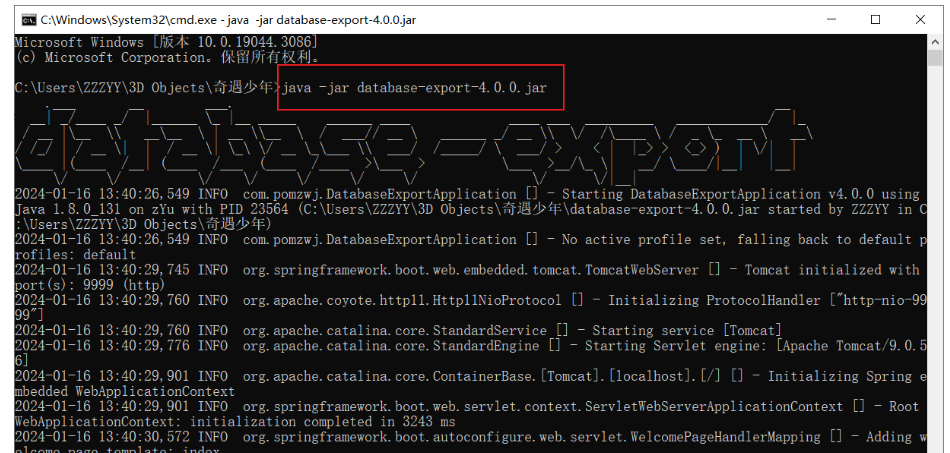The width and height of the screenshot is (950, 453).
Task: Click the prompt path 'C:\Users\ZZZYY\3D Objects'
Action: point(111,88)
